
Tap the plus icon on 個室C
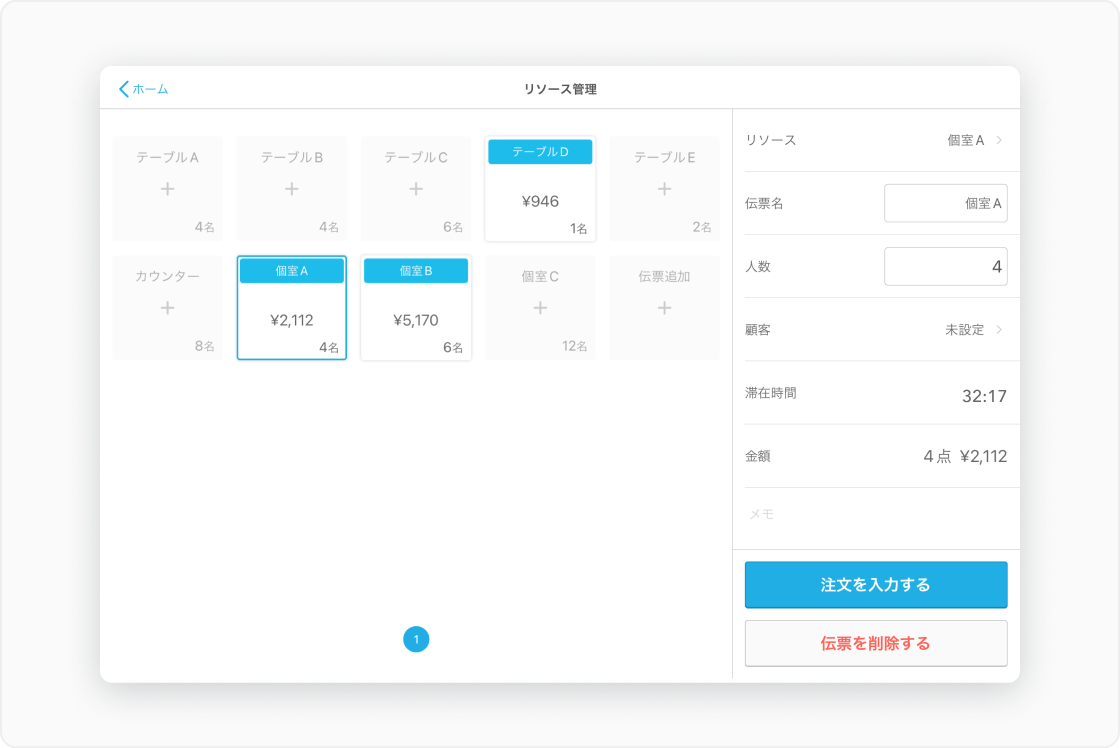coord(540,308)
